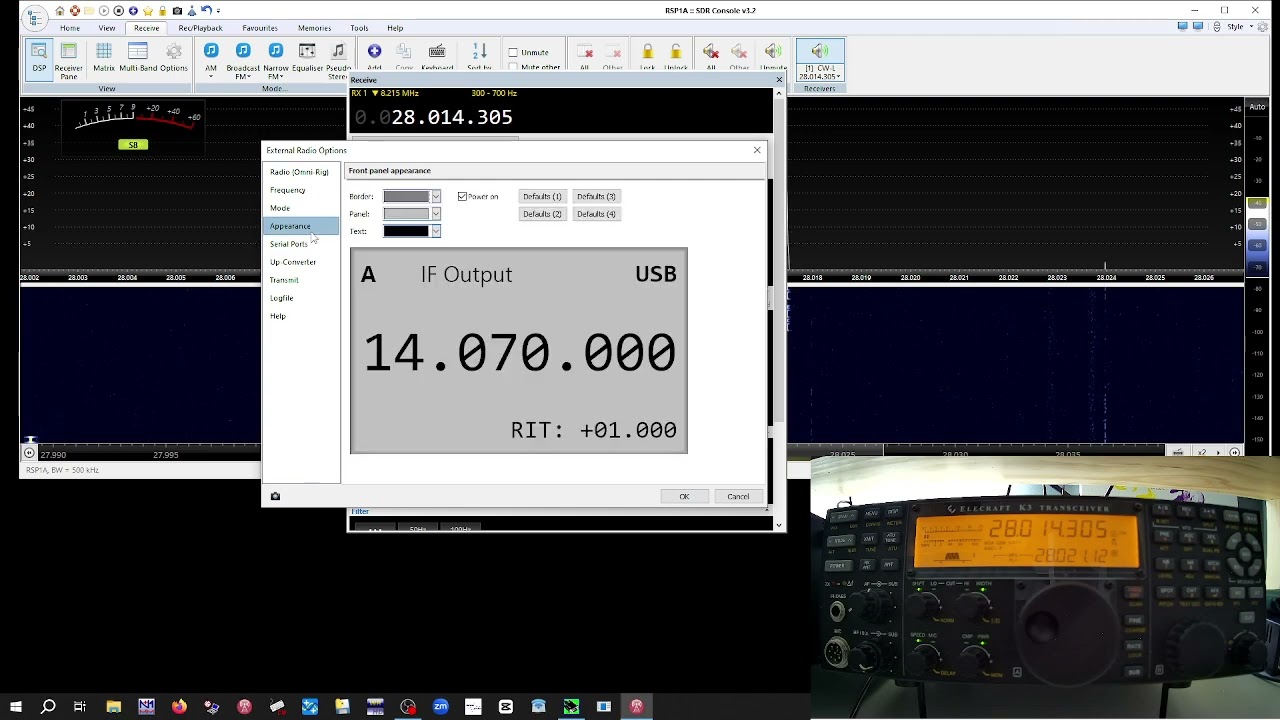Image resolution: width=1280 pixels, height=720 pixels.
Task: Select Broadcast FM mode
Action: click(x=242, y=60)
